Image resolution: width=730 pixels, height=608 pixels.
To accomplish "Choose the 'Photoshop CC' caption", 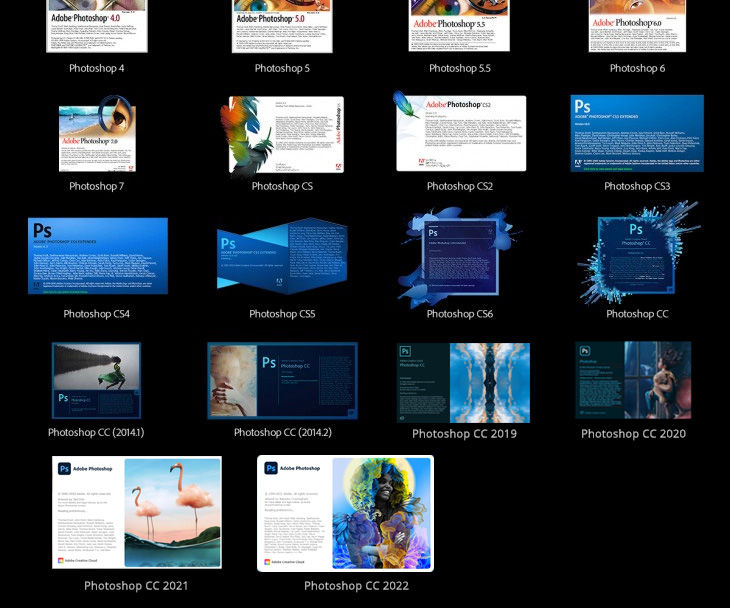I will [x=637, y=314].
